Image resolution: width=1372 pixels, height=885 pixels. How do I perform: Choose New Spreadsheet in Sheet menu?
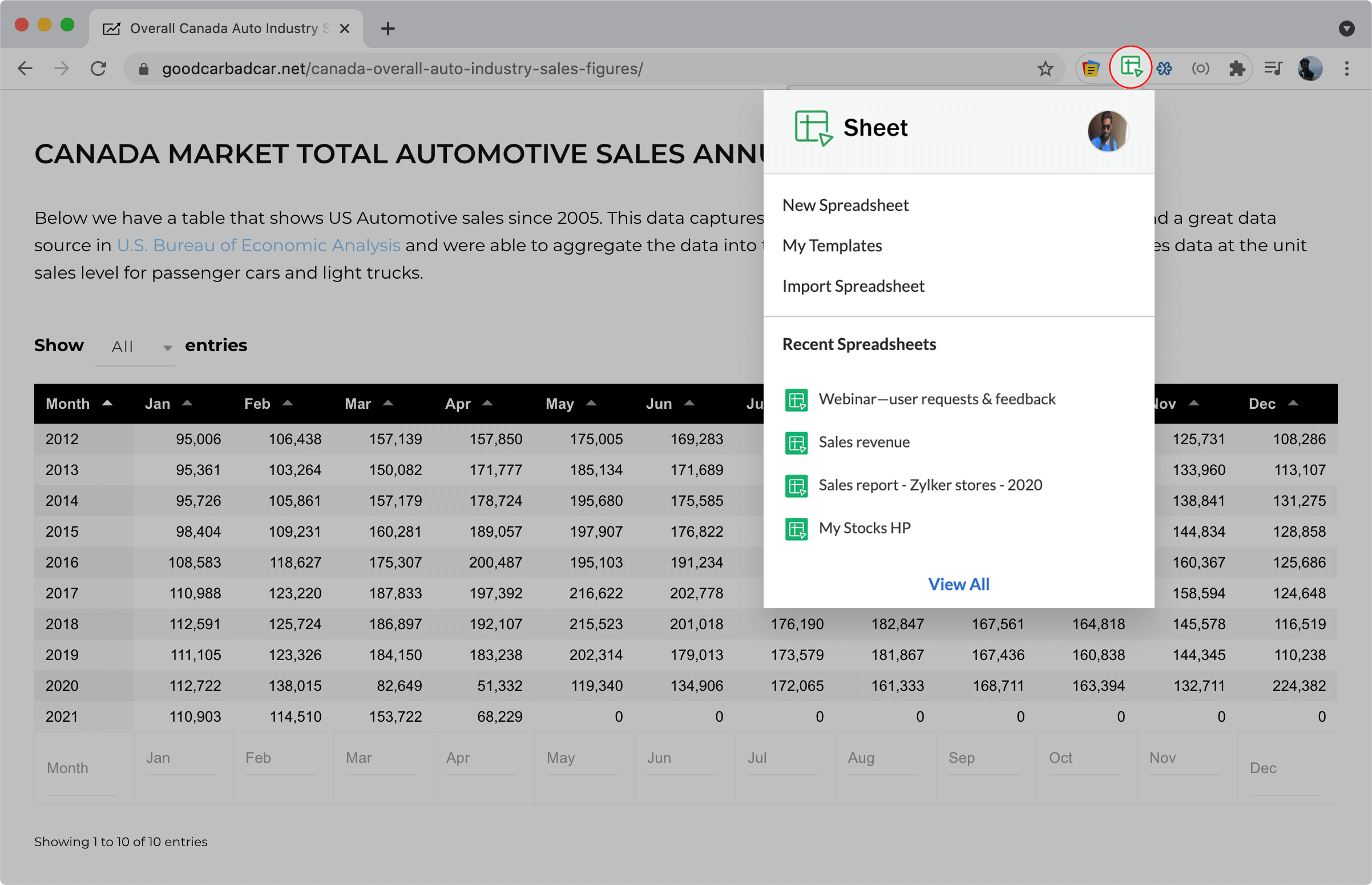(845, 205)
